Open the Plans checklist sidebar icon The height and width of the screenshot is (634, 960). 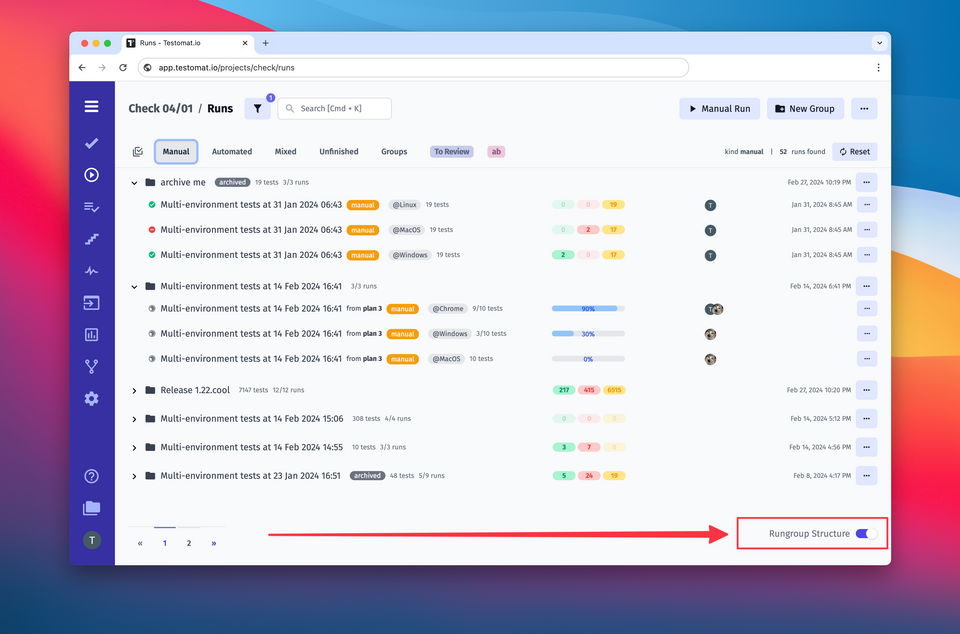tap(91, 207)
